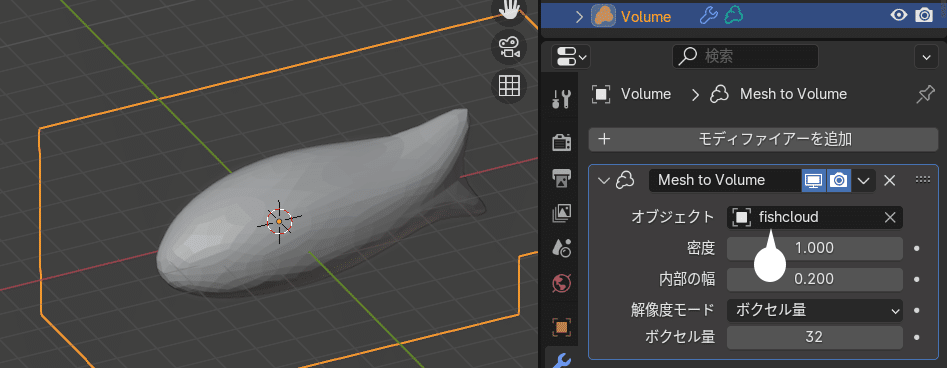Grab the modifier drag handle dots
The height and width of the screenshot is (368, 947).
click(923, 179)
